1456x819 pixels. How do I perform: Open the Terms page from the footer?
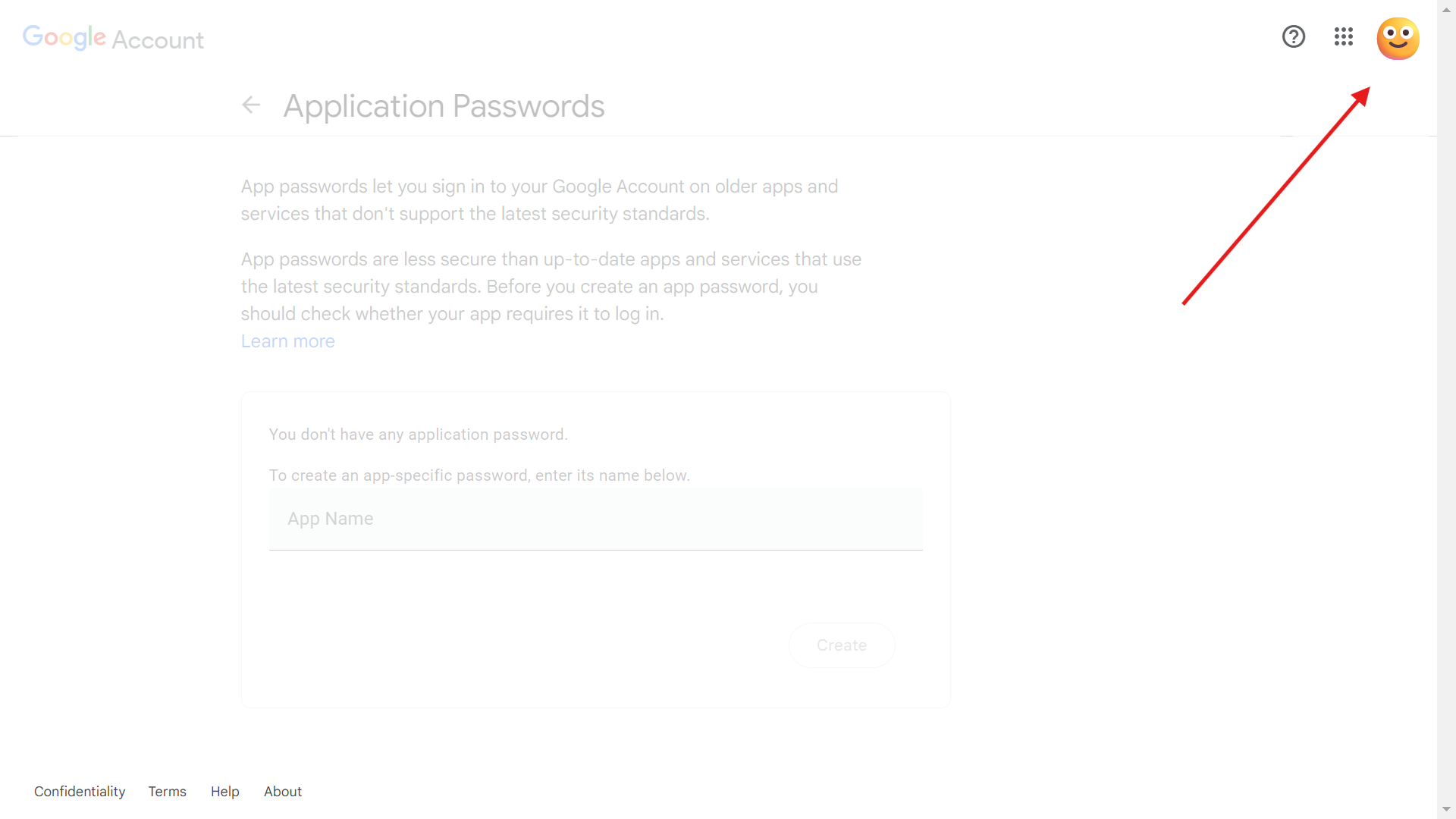click(x=167, y=791)
